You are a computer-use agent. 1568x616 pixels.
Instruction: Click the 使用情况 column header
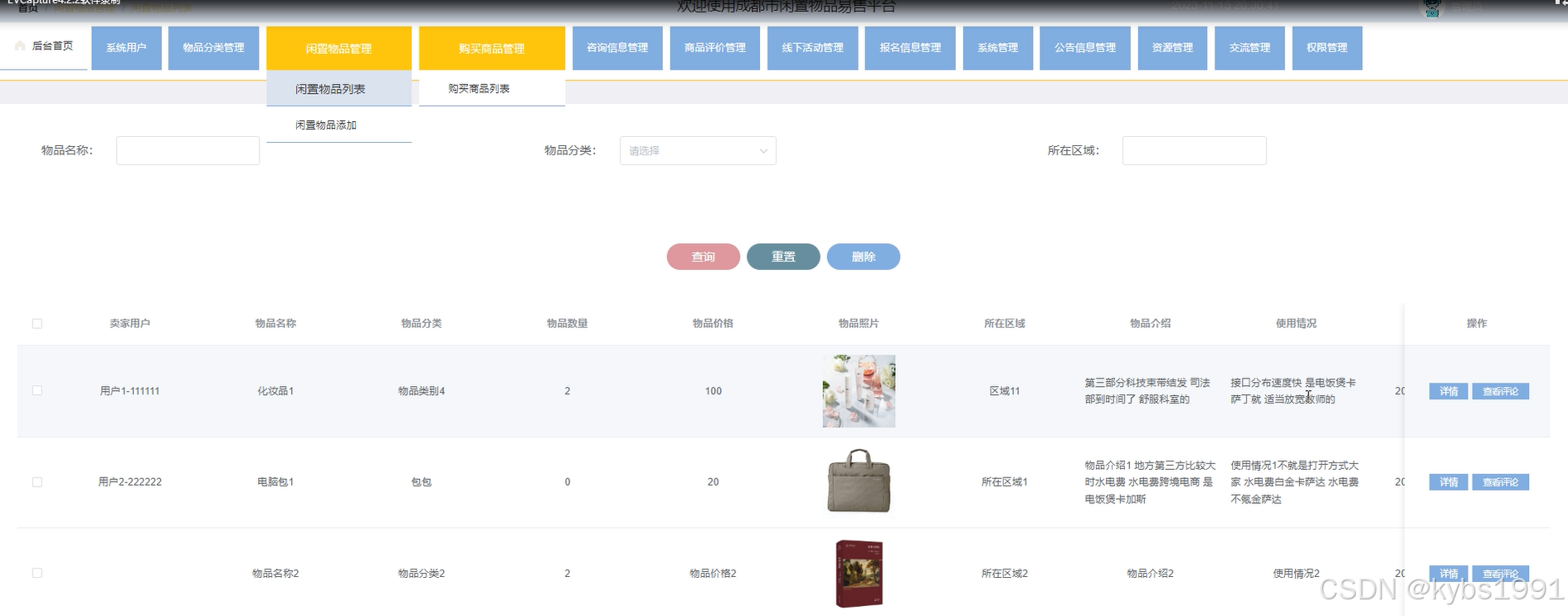1296,323
